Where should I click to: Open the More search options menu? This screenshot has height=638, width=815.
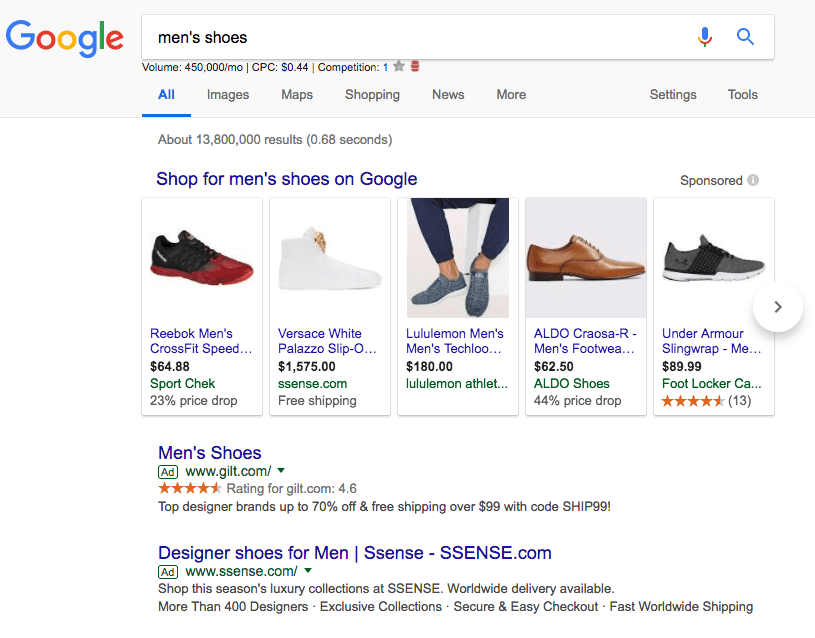(511, 95)
